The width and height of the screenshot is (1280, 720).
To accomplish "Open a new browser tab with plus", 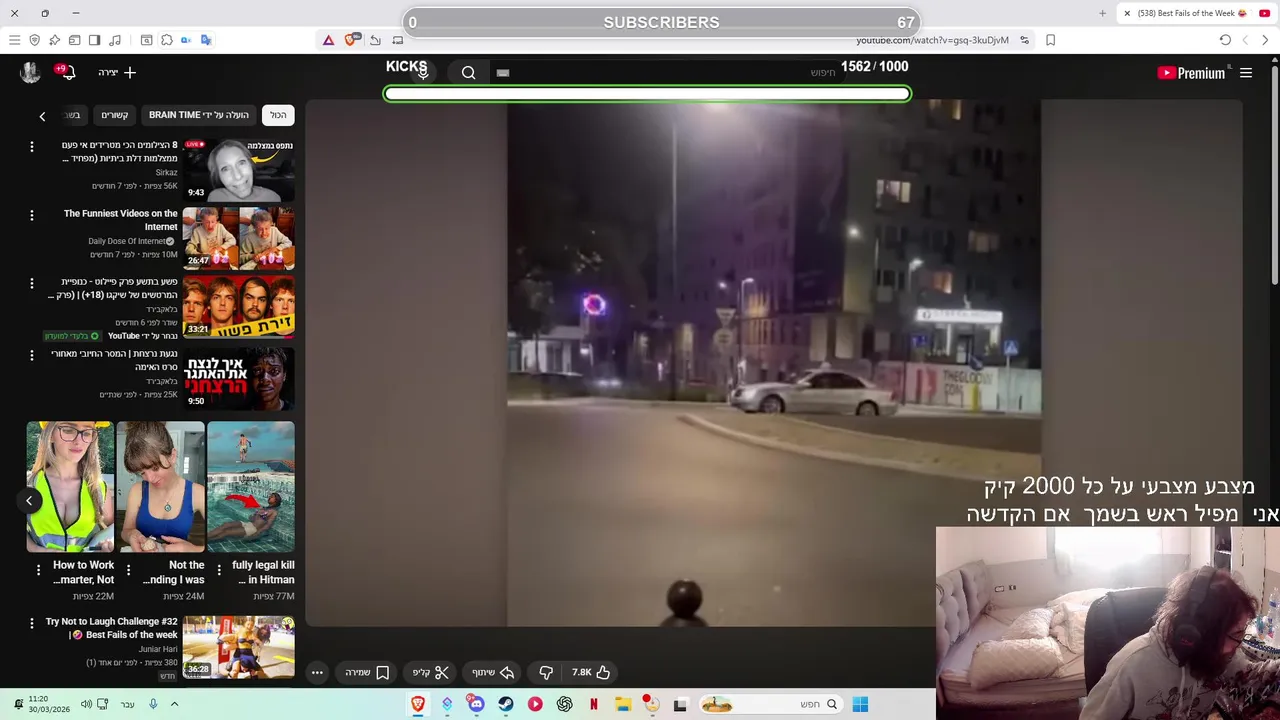I will coord(1102,13).
